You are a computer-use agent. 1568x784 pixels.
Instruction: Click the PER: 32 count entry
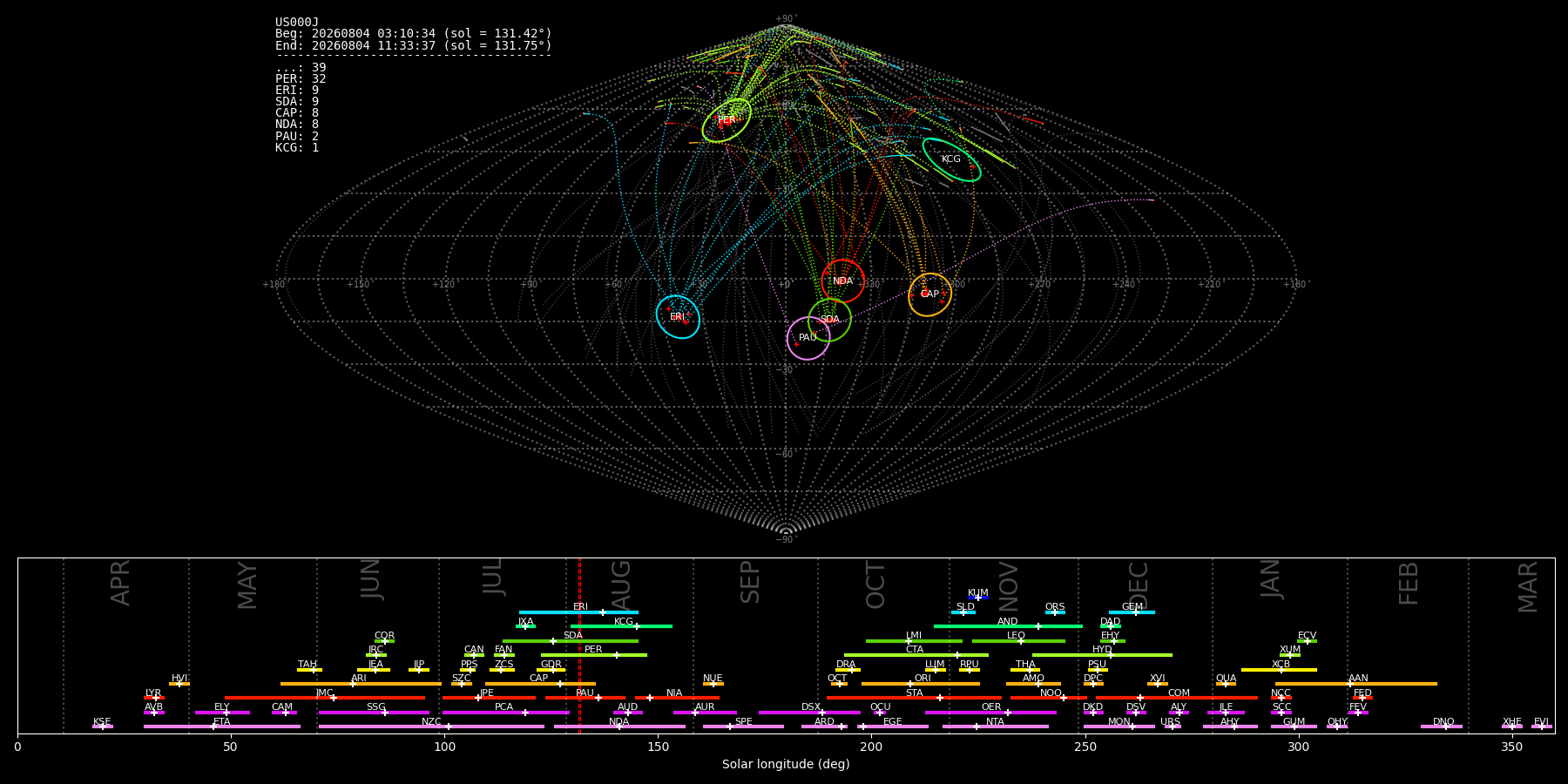point(301,79)
